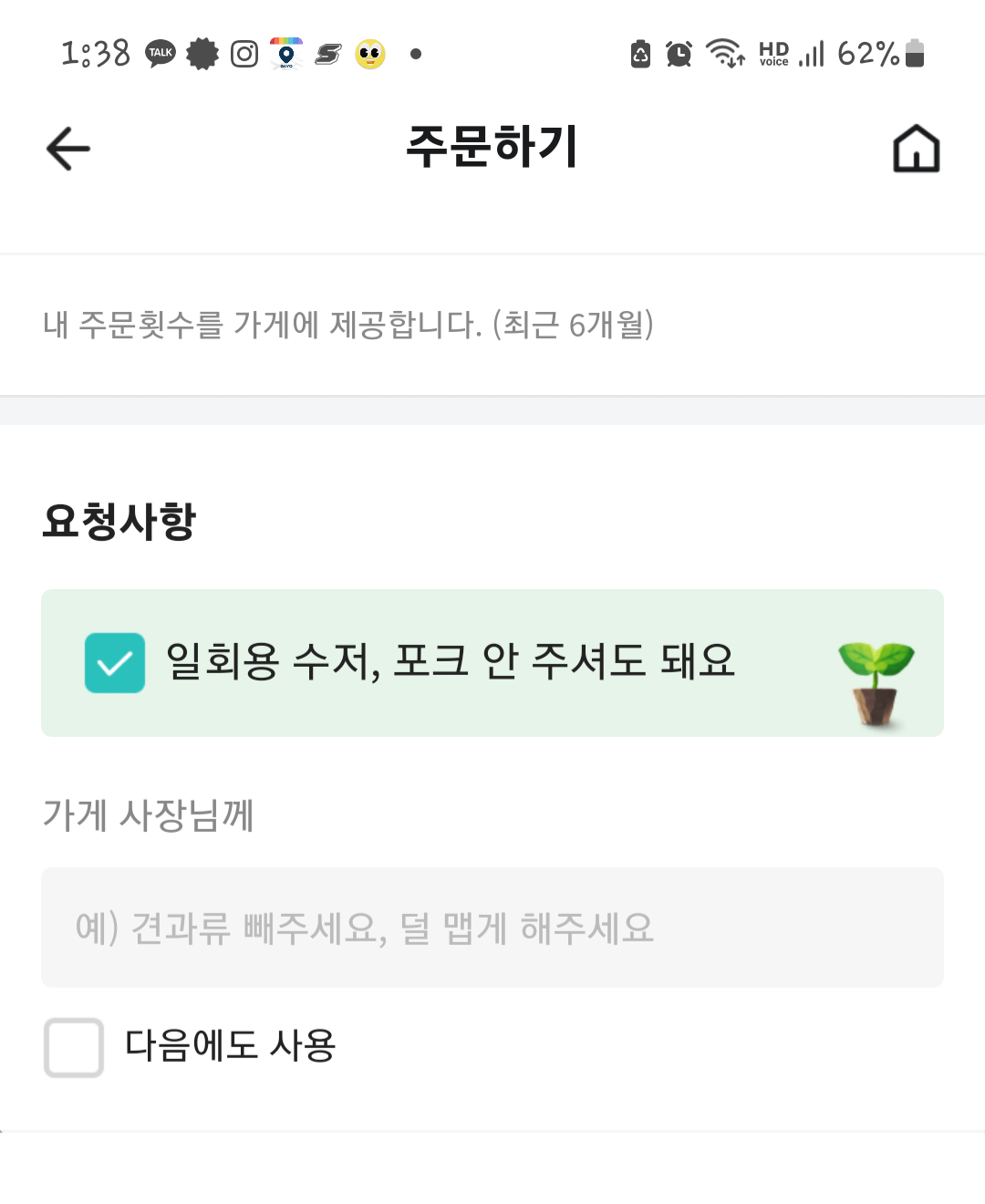Tap the battery recycle status icon
The image size is (985, 1204).
pos(641,55)
